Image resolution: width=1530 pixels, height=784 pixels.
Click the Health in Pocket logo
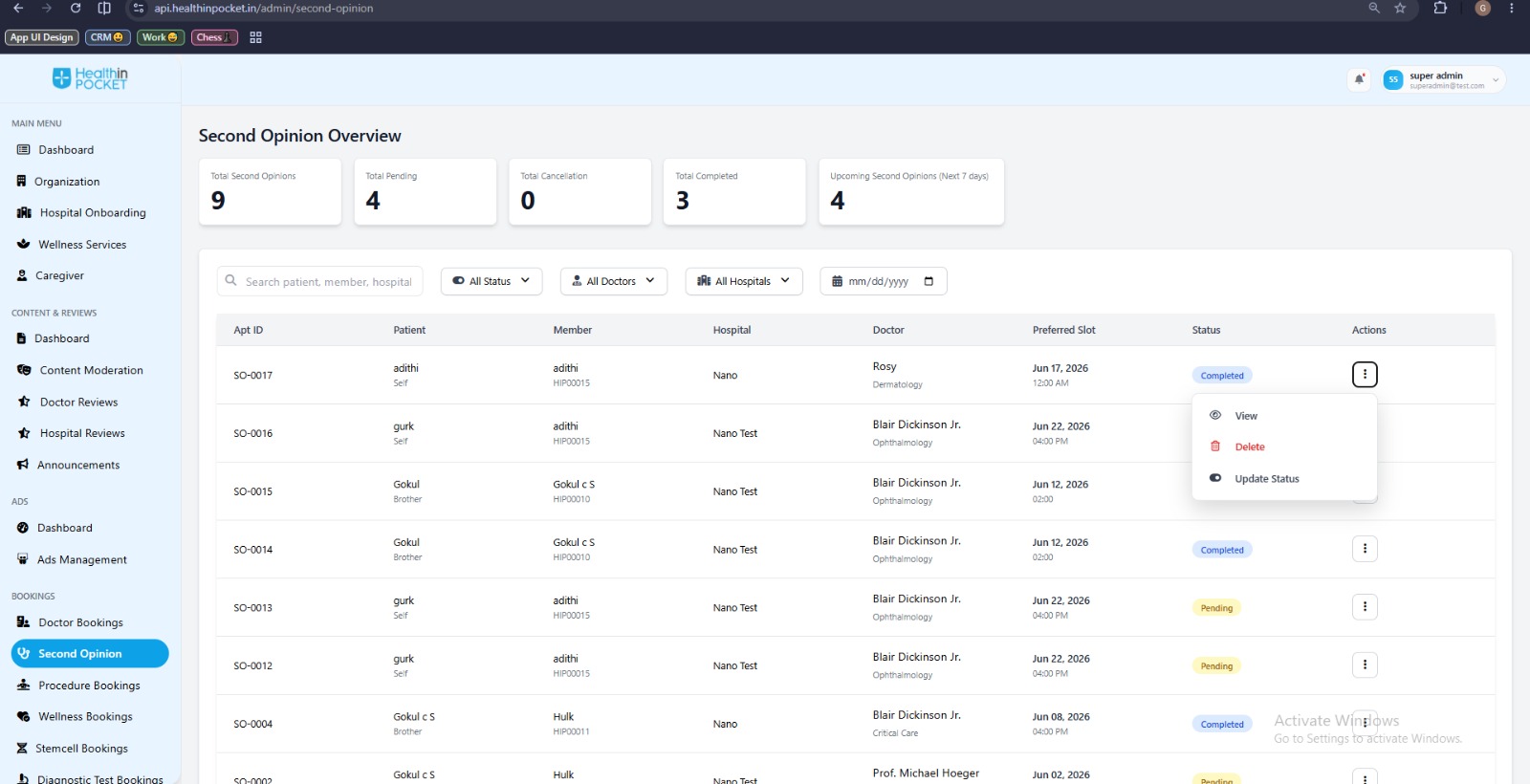click(x=89, y=78)
